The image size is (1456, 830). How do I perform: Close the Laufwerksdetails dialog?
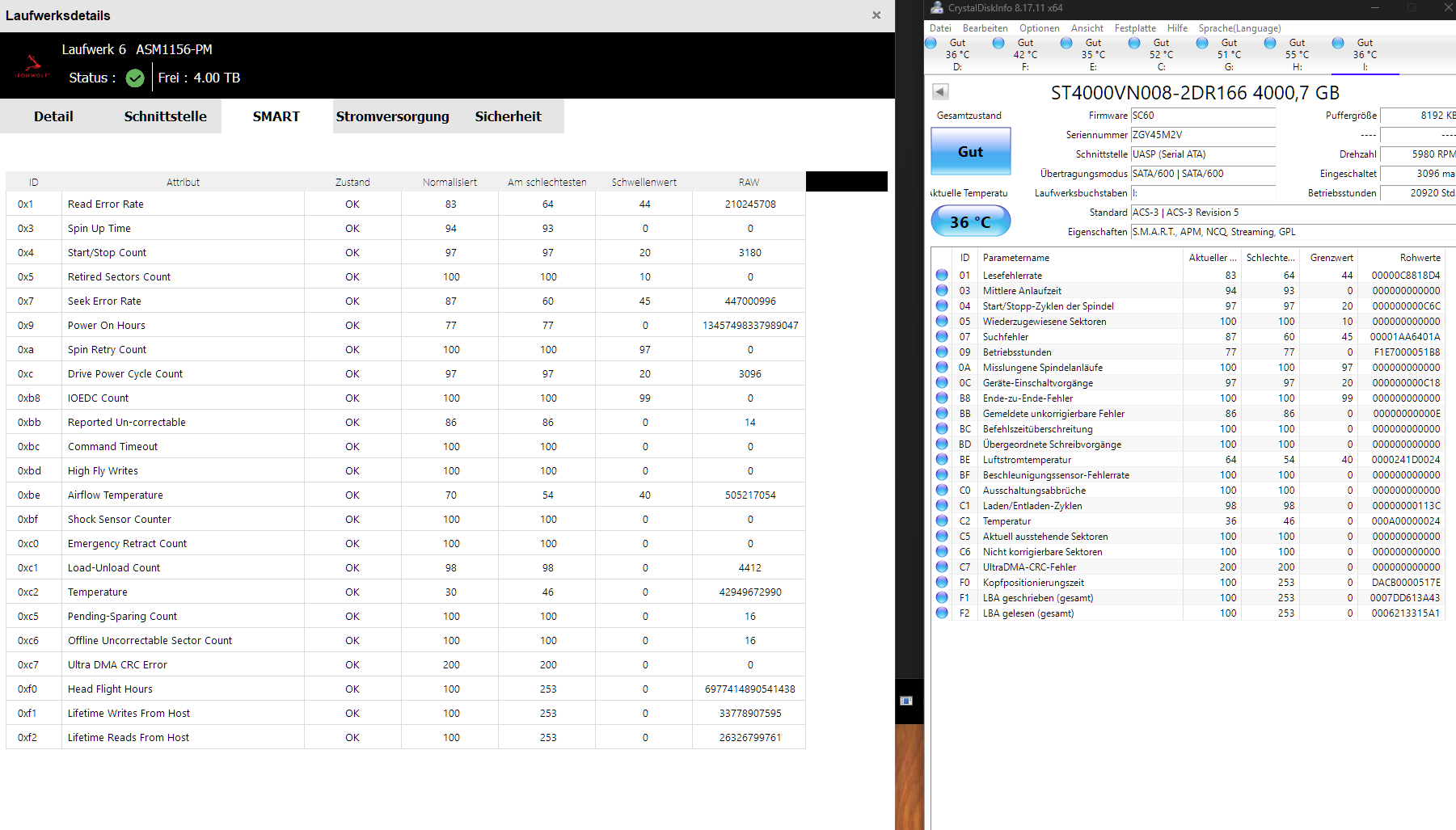[876, 15]
